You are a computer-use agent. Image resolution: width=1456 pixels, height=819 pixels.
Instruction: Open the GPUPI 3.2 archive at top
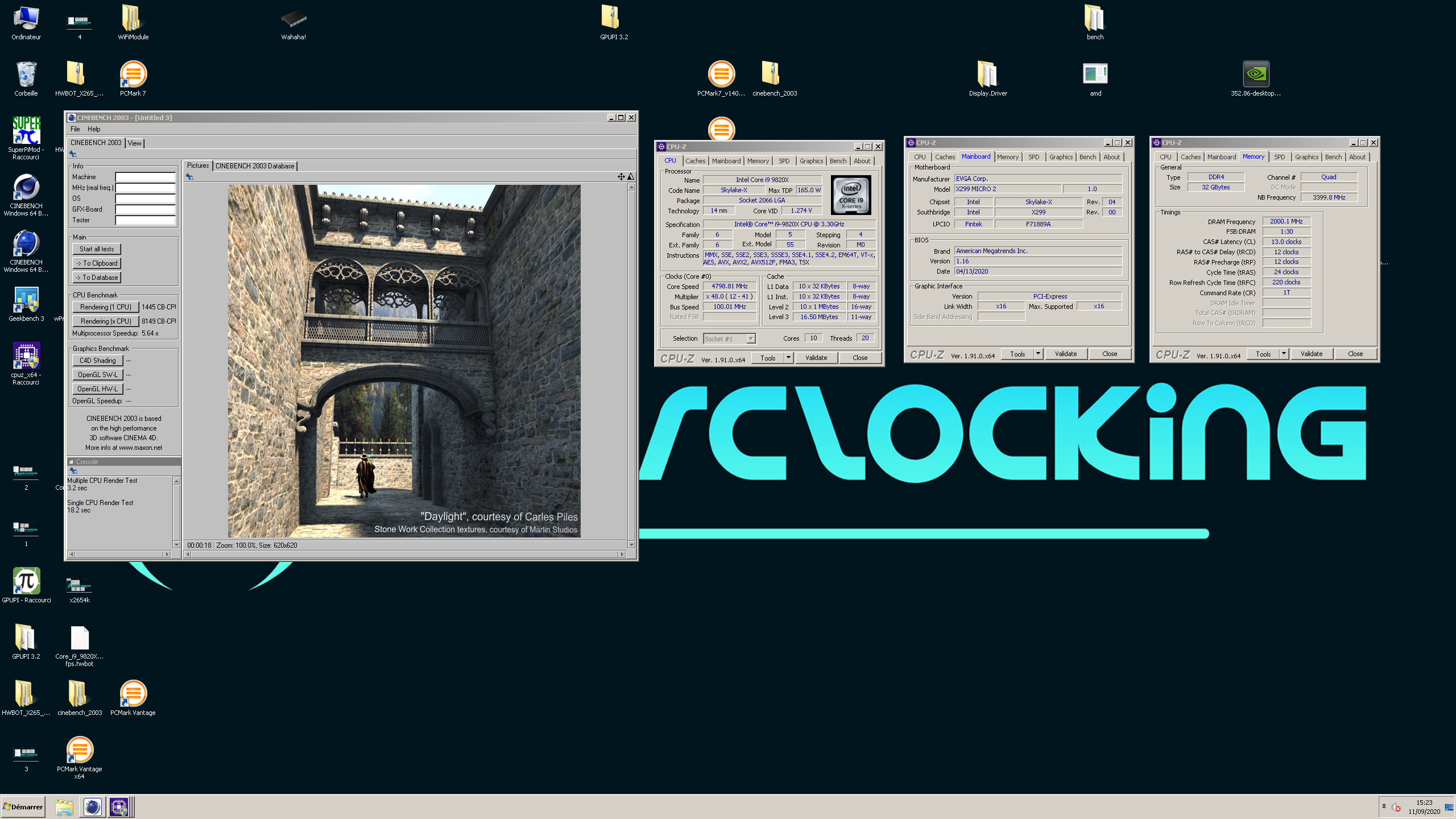click(x=614, y=23)
